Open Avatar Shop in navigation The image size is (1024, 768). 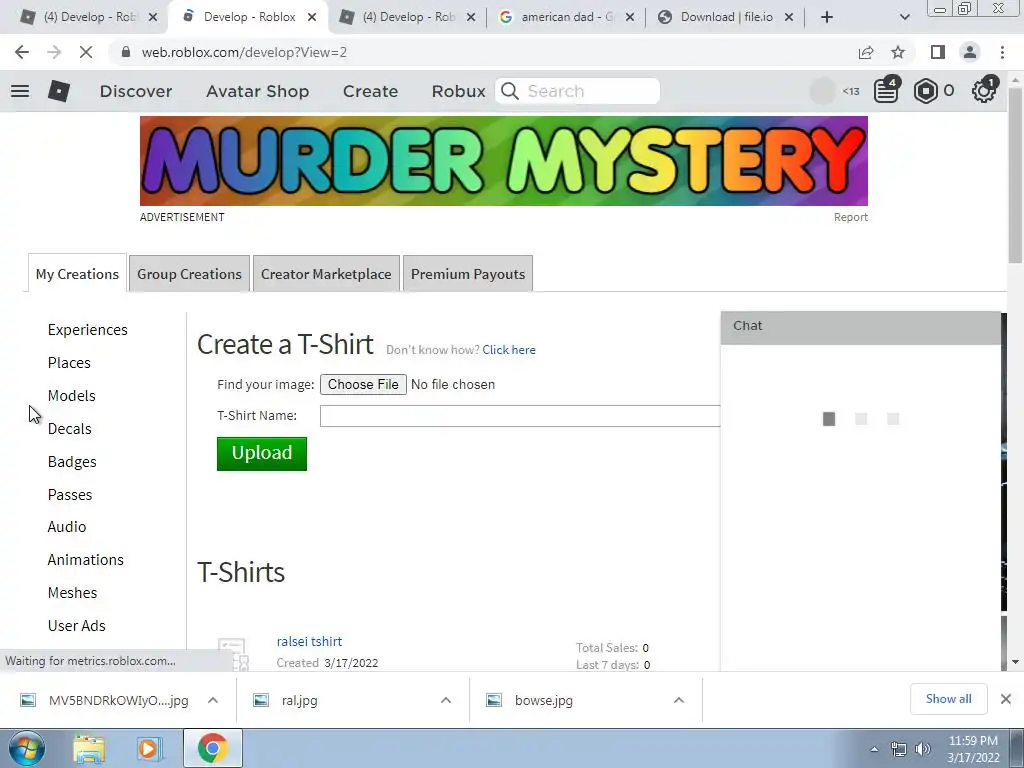point(257,91)
